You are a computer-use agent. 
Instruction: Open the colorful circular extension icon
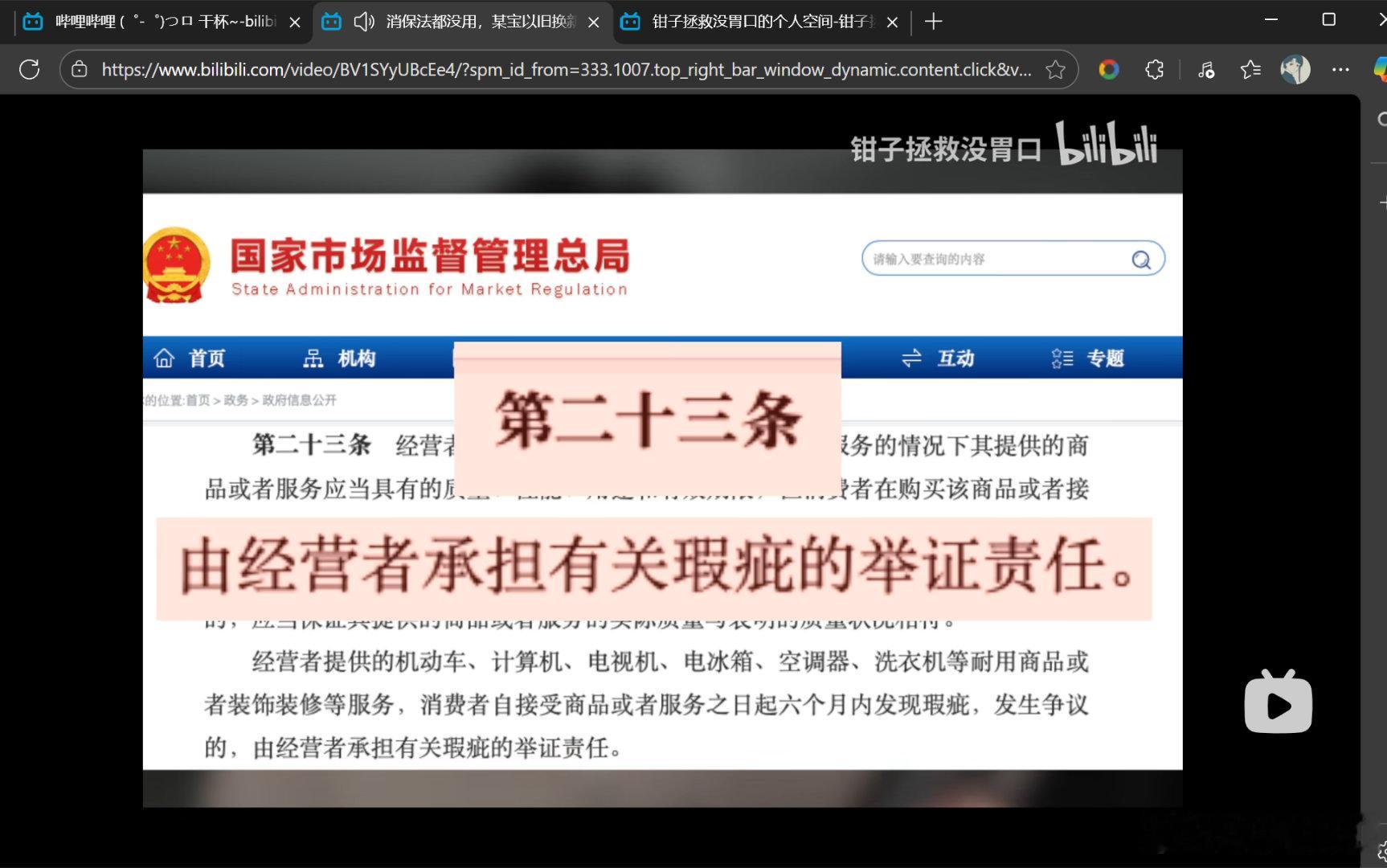pyautogui.click(x=1109, y=70)
